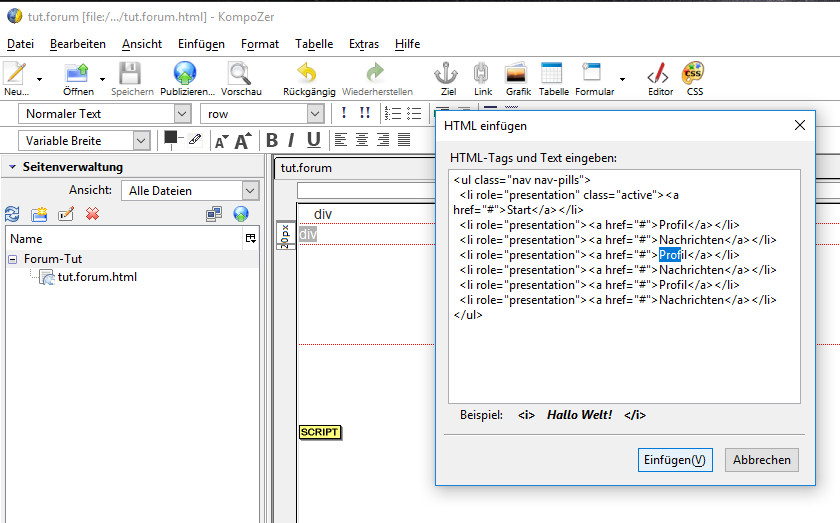
Task: Open the Einfügen menu
Action: (x=201, y=44)
